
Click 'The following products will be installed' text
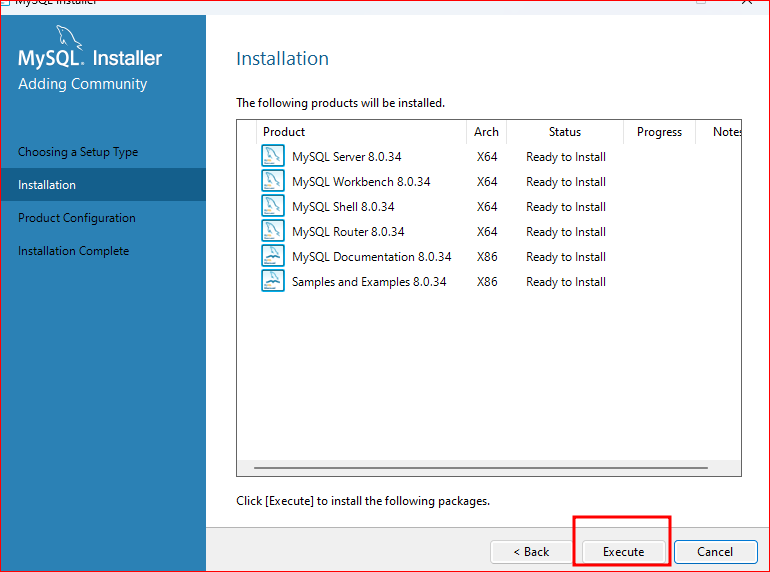click(x=340, y=103)
